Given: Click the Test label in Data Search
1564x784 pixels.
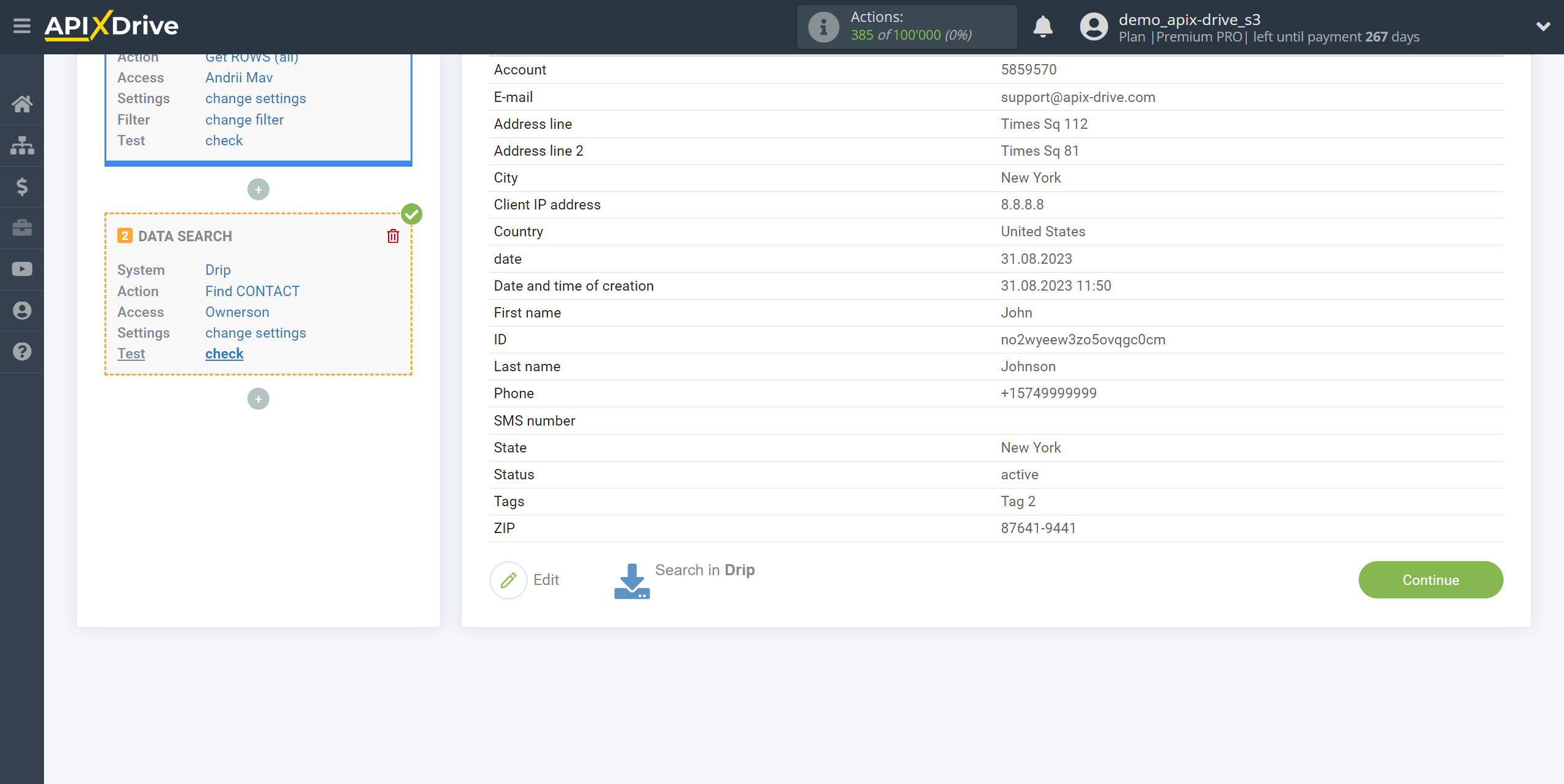Looking at the screenshot, I should click(x=131, y=354).
